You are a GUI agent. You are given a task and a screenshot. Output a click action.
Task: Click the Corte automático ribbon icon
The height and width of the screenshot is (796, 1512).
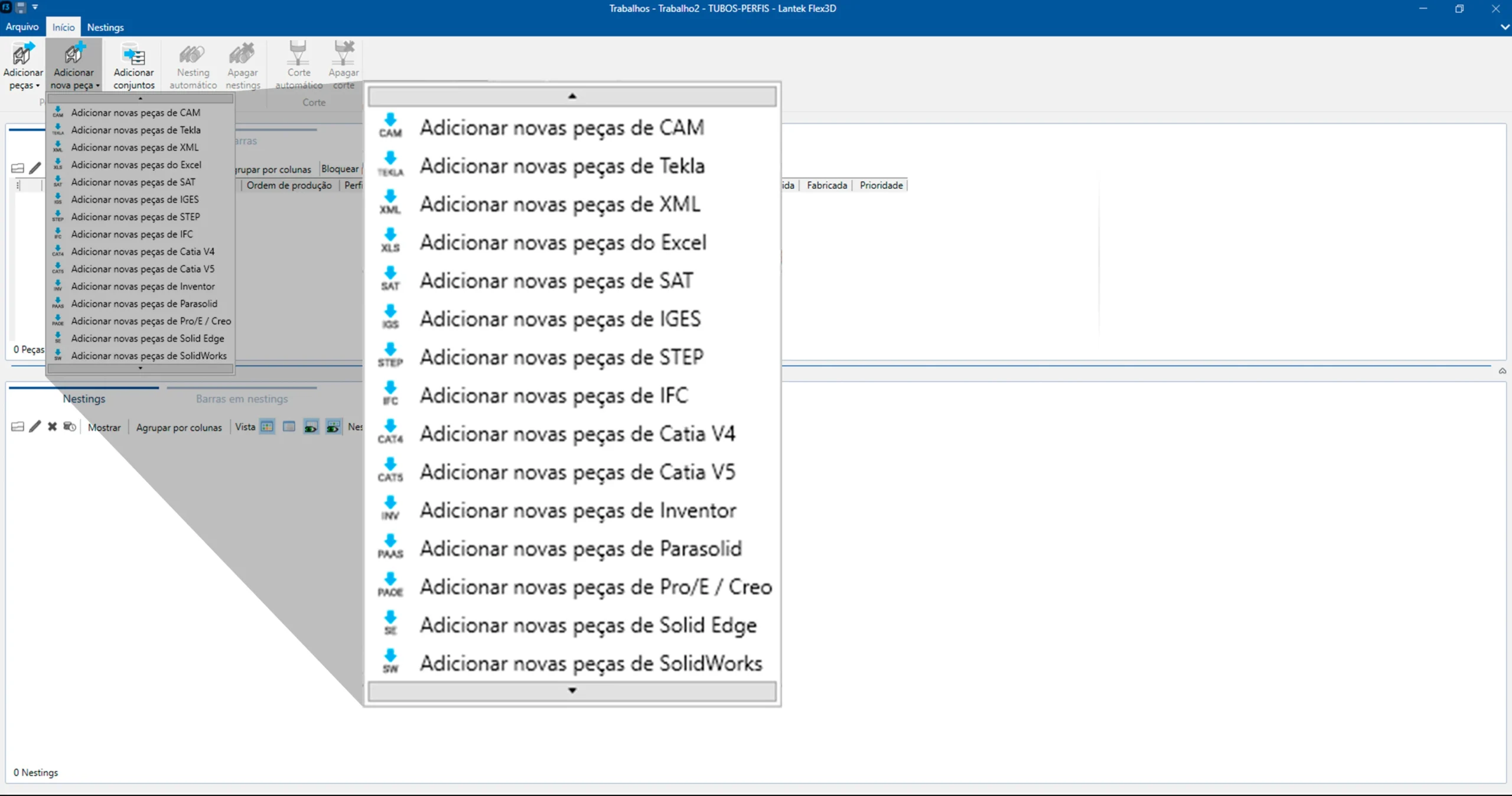298,54
